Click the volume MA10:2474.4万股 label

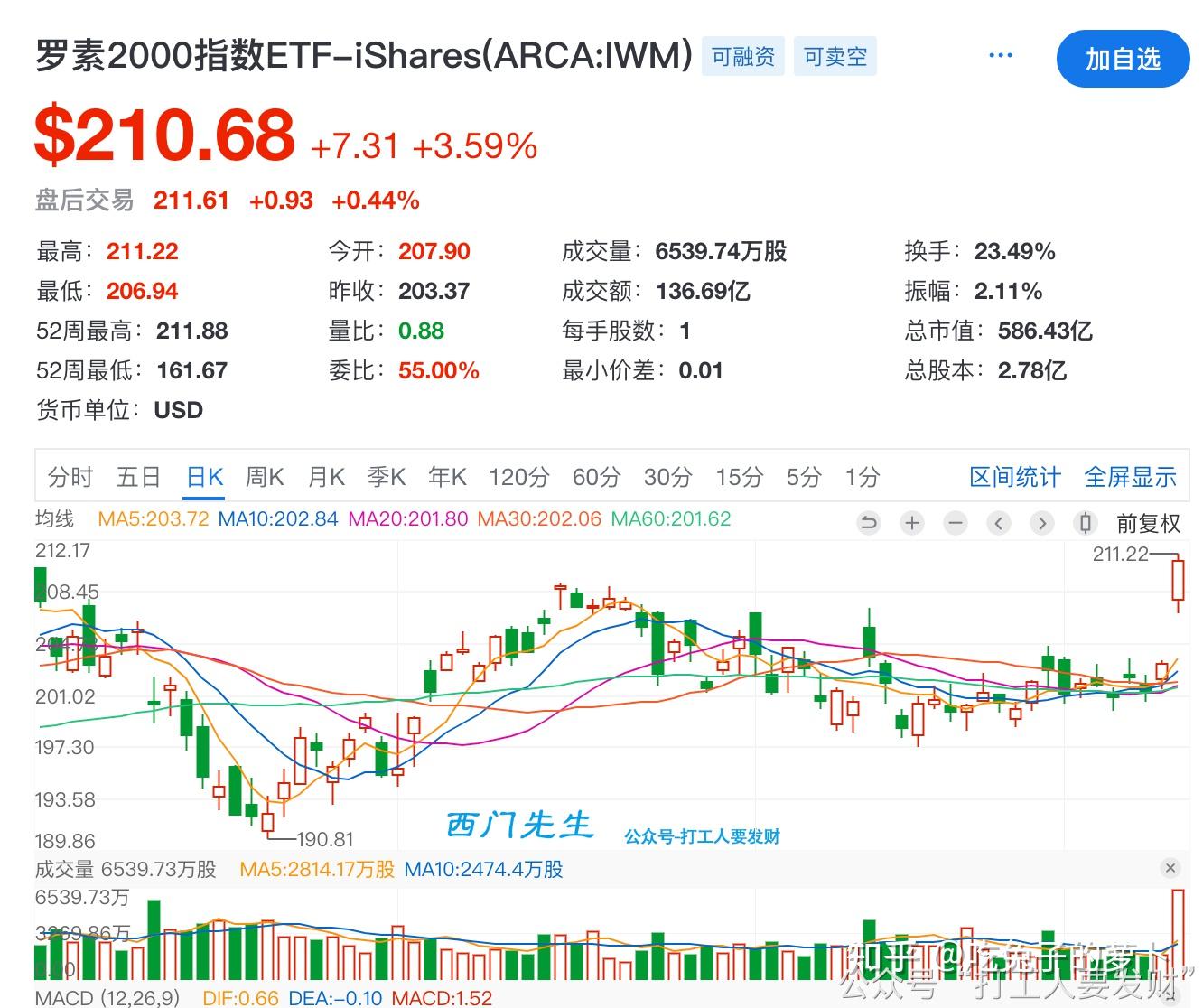point(483,869)
